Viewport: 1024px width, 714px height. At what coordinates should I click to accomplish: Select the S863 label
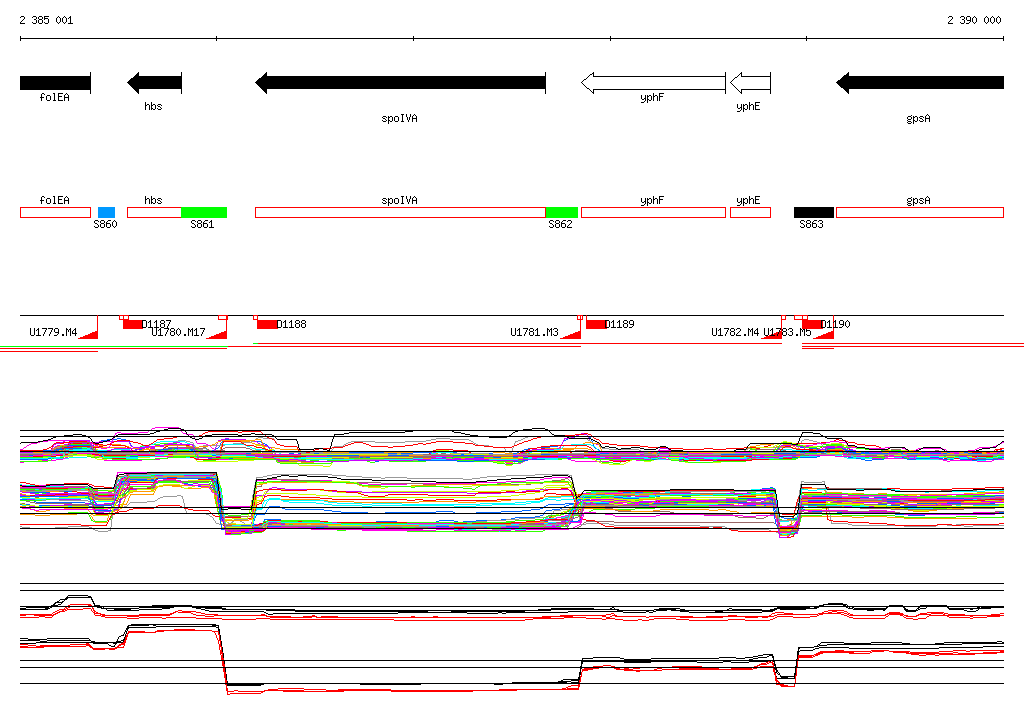[x=811, y=224]
